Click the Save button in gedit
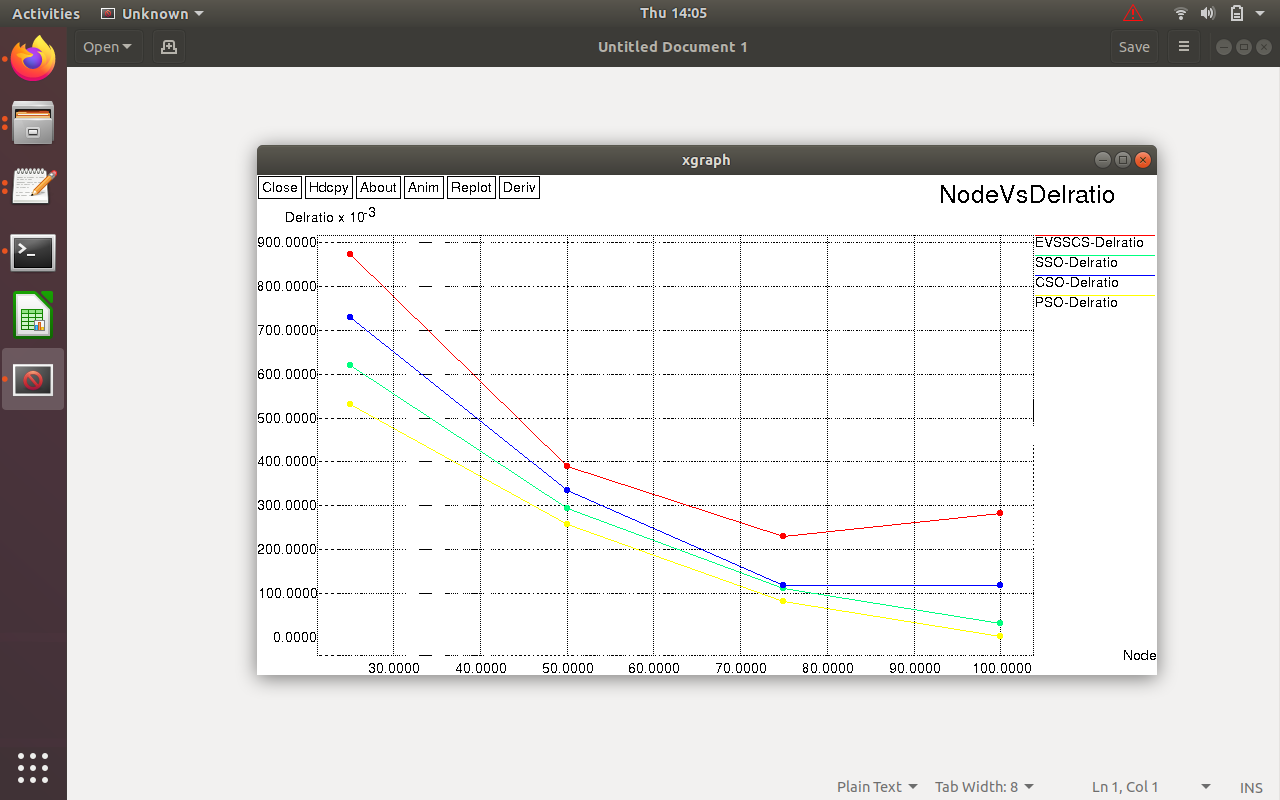 point(1134,47)
